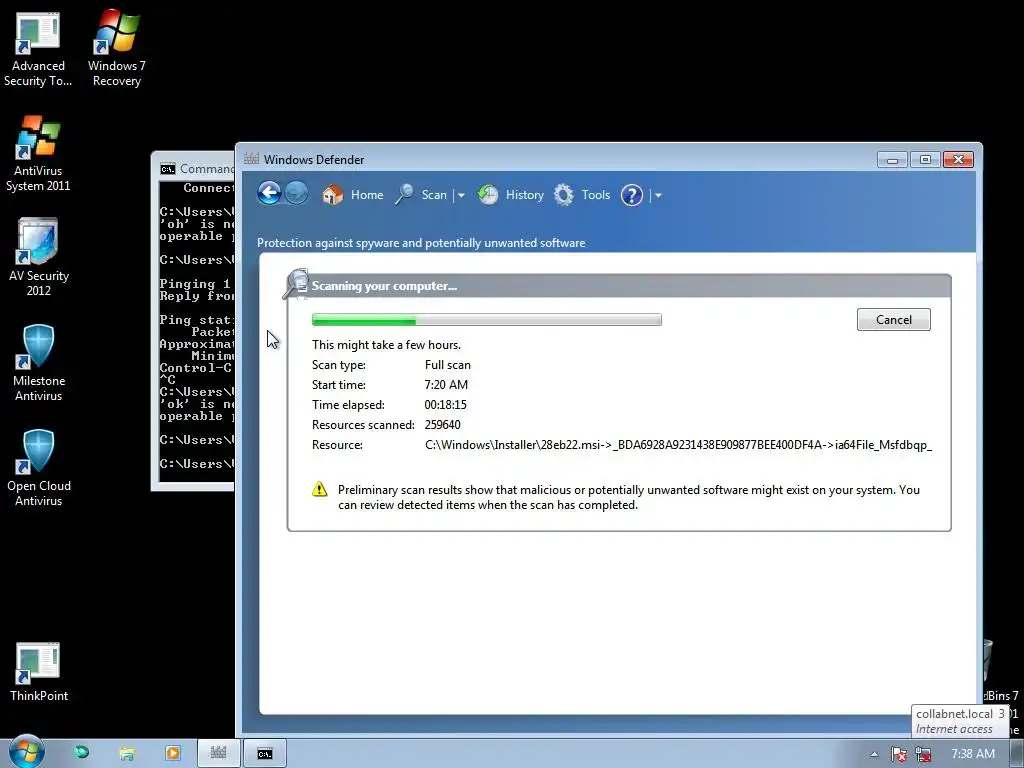This screenshot has height=768, width=1024.
Task: Click the Windows Defender title bar icon
Action: point(251,159)
